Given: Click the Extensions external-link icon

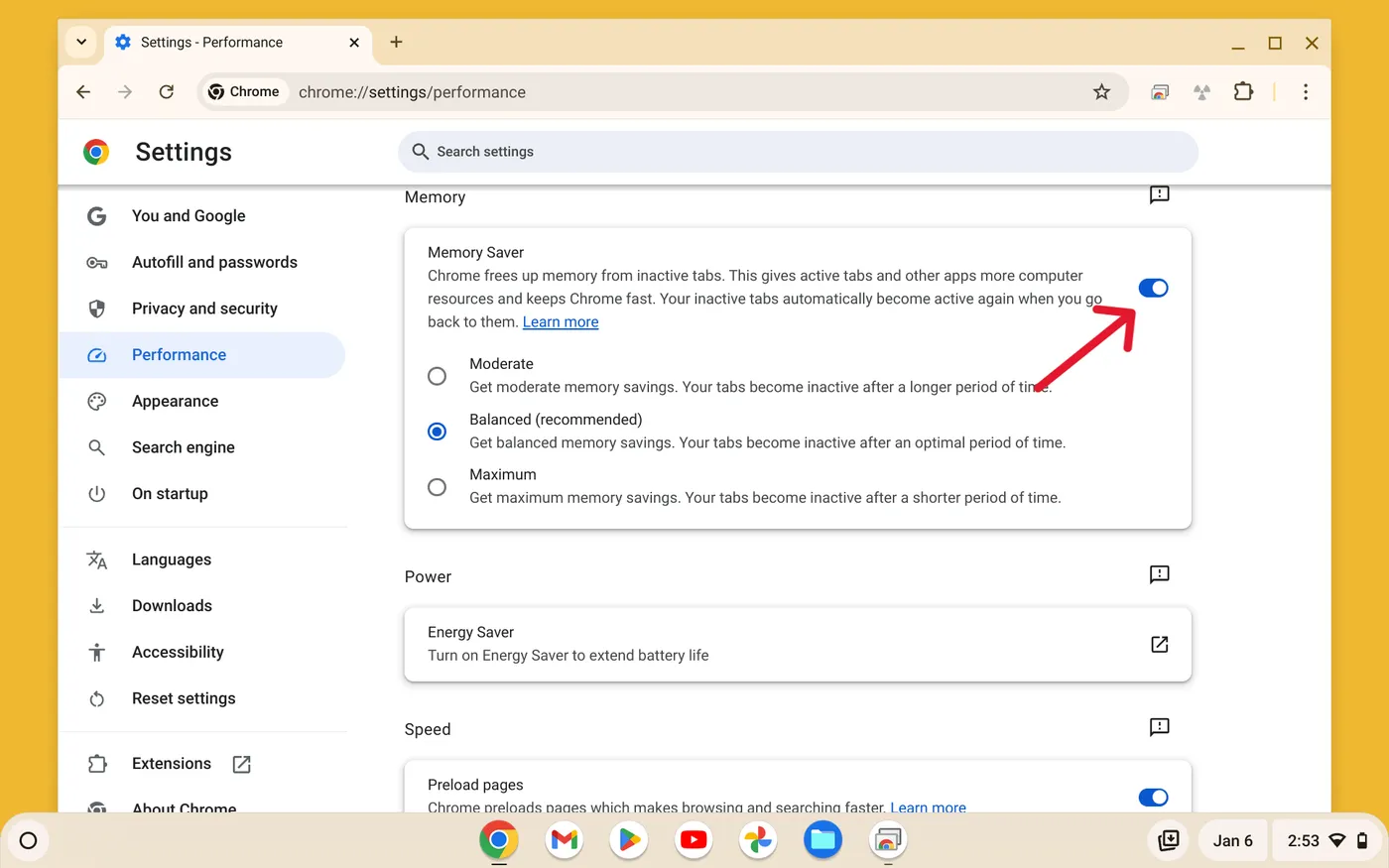Looking at the screenshot, I should [241, 764].
